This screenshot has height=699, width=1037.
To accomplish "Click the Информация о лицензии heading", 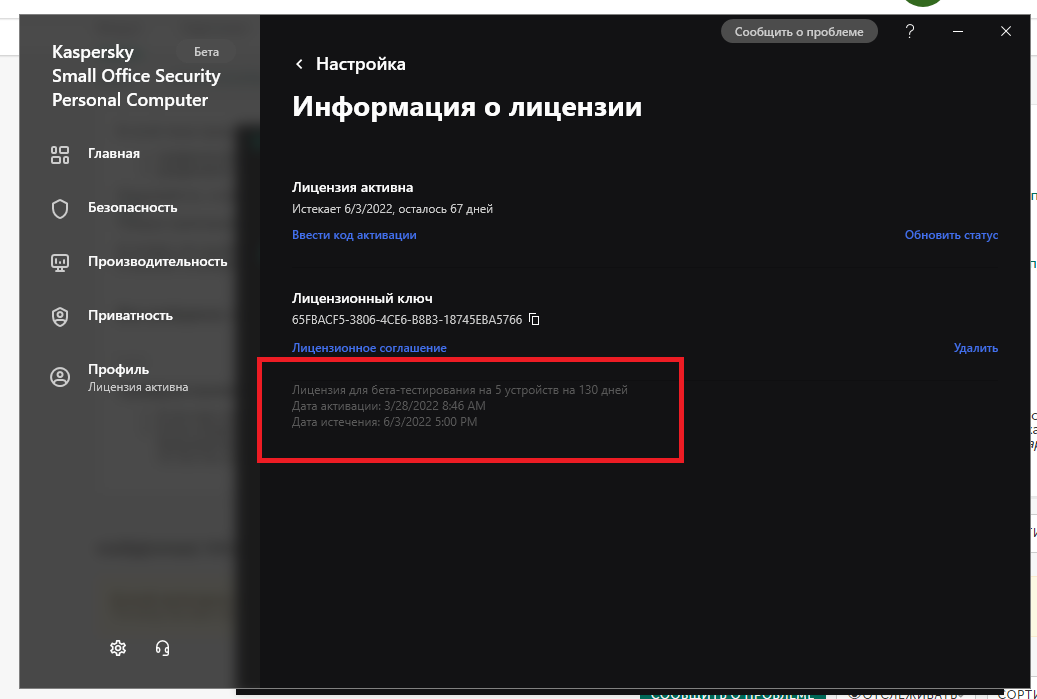I will coord(467,107).
